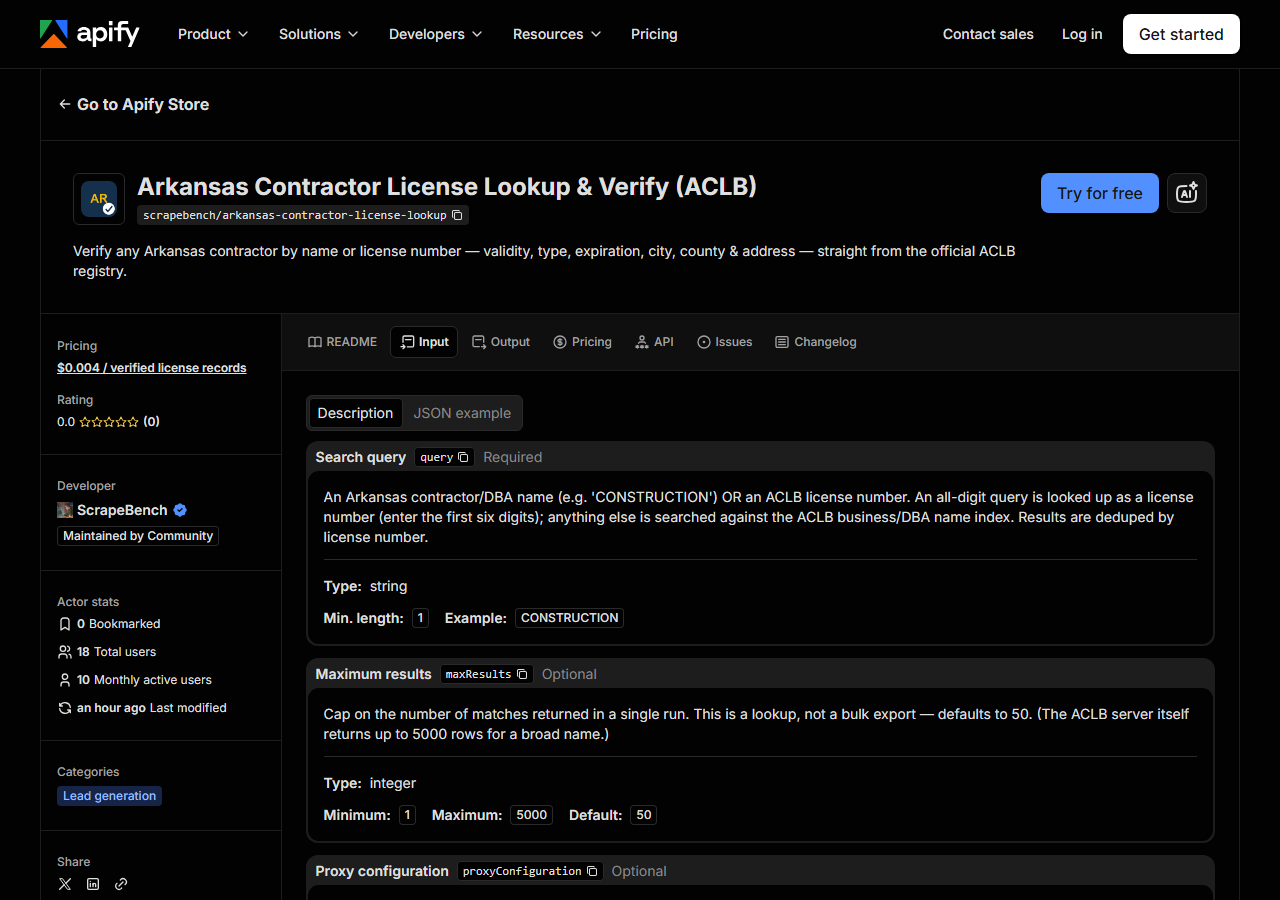
Task: Go back to Apify Store
Action: (133, 104)
